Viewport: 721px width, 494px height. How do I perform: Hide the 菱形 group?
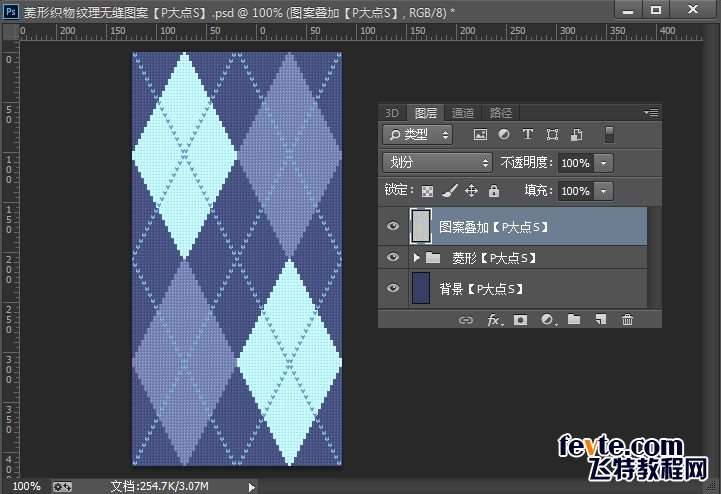click(x=392, y=257)
